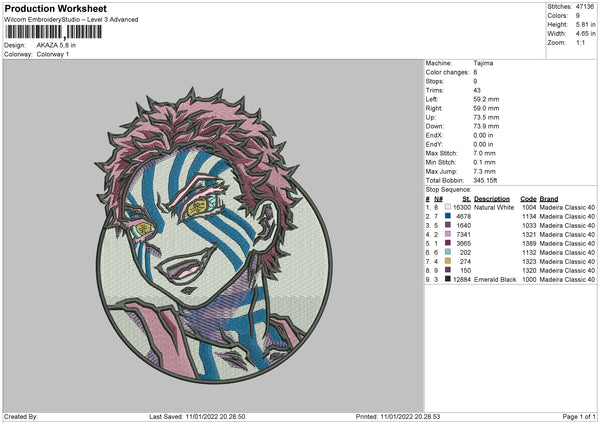600x424 pixels.
Task: Pick the dark purple swatch for code 1320
Action: 448,270
